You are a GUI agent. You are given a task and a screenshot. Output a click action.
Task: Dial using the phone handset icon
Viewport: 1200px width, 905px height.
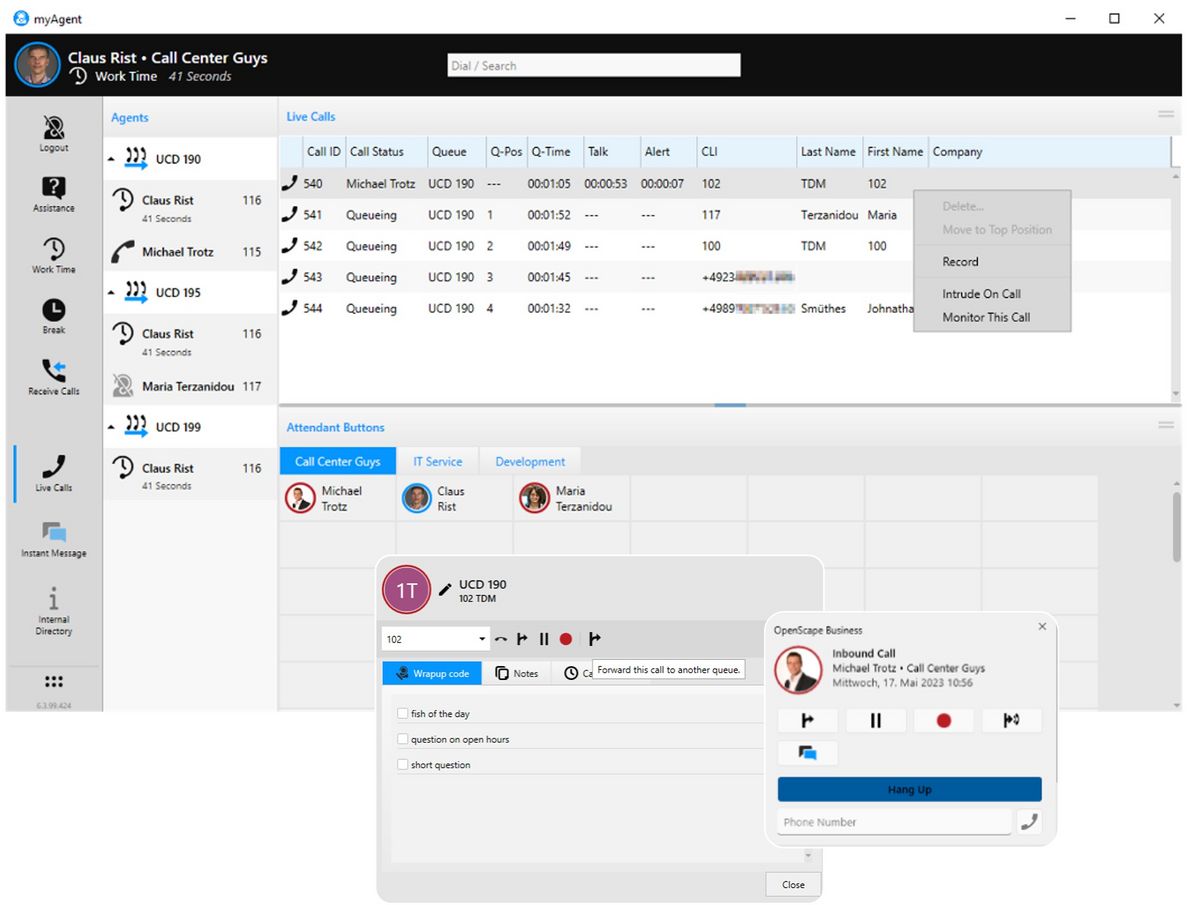1029,822
